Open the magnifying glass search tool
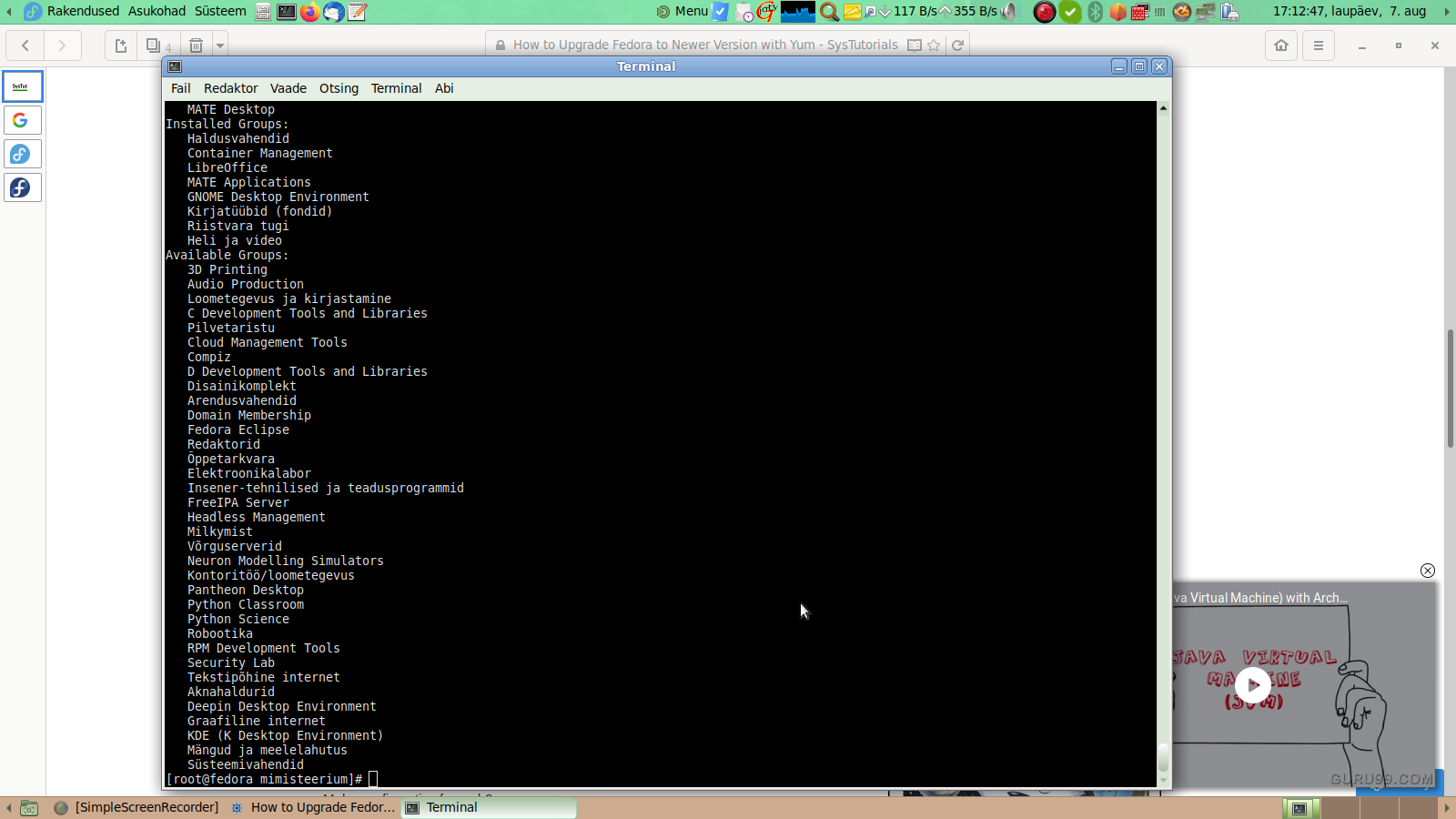 tap(829, 12)
